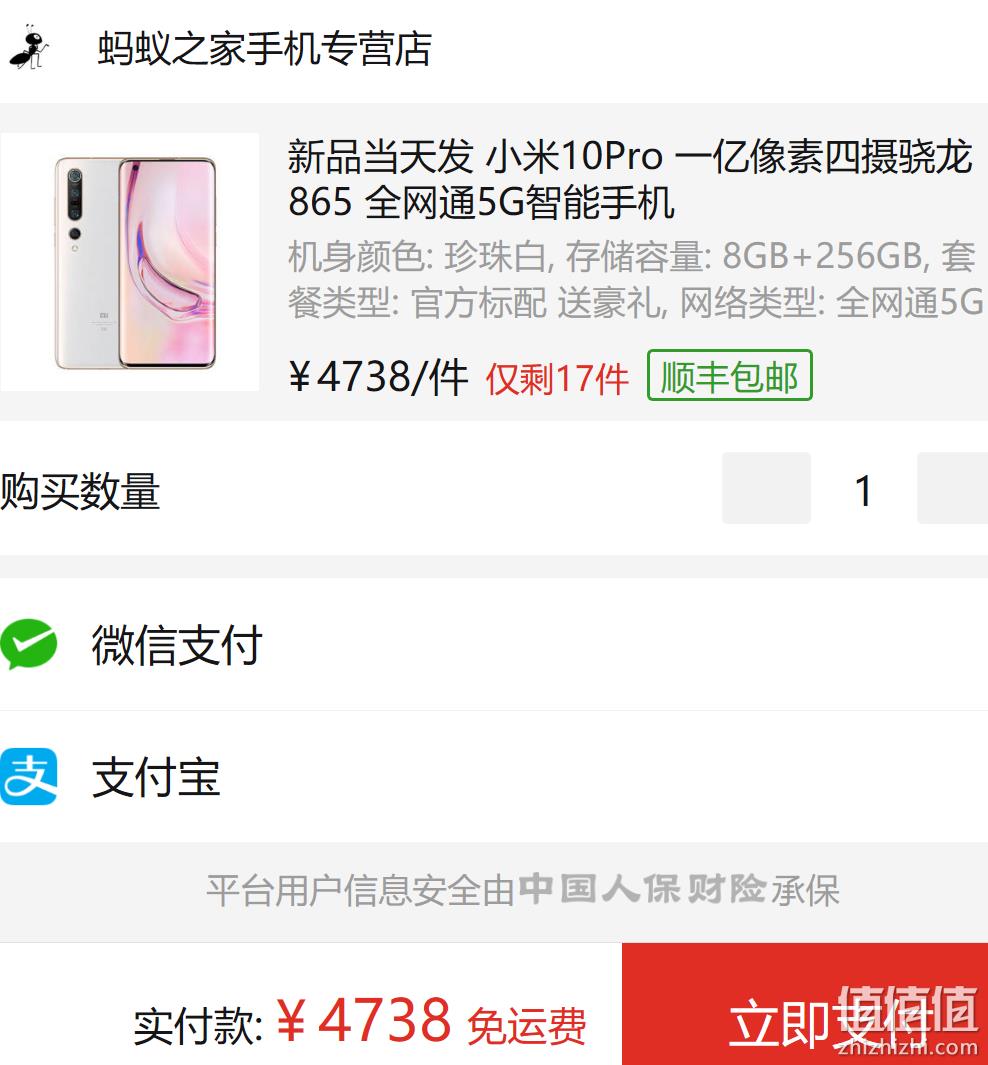Tap the green 顺丰包邮 shipping badge

(729, 375)
